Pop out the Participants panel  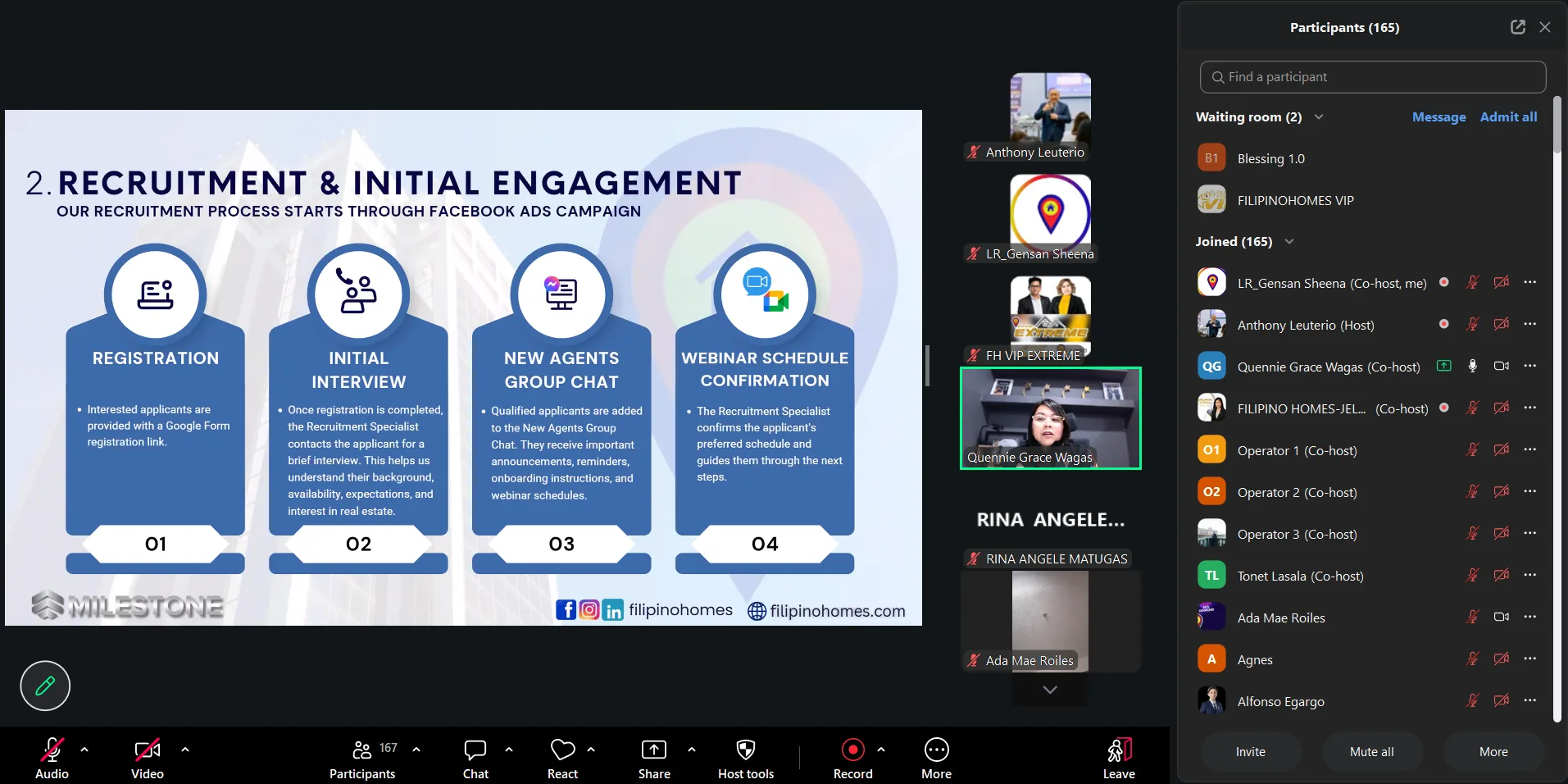click(x=1518, y=27)
